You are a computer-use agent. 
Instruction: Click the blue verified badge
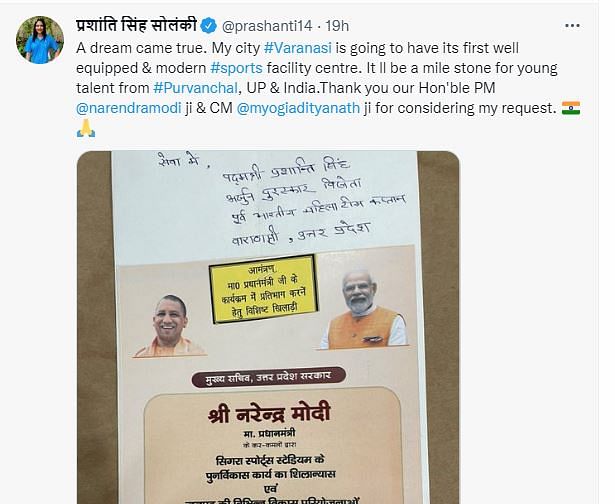pyautogui.click(x=209, y=26)
